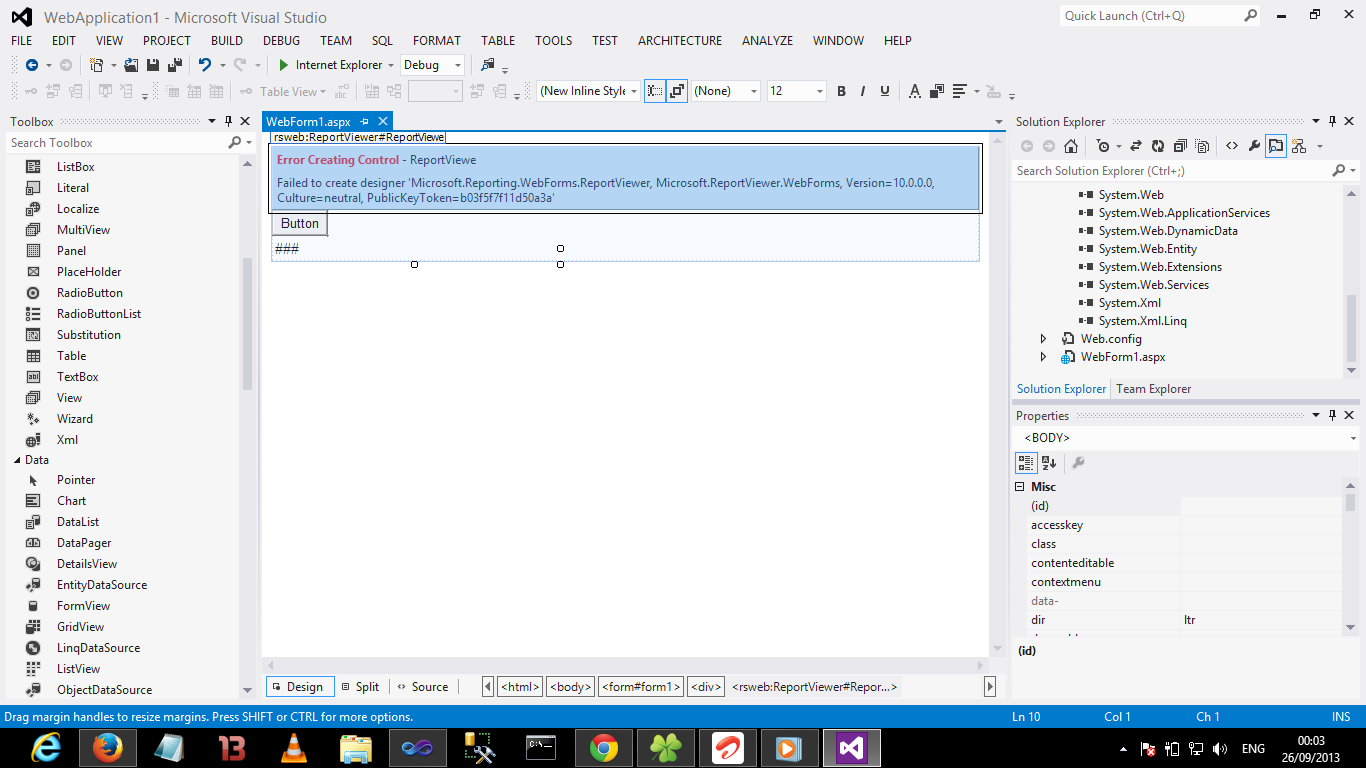1366x768 pixels.
Task: Click the Search Toolbox input field
Action: tap(117, 143)
